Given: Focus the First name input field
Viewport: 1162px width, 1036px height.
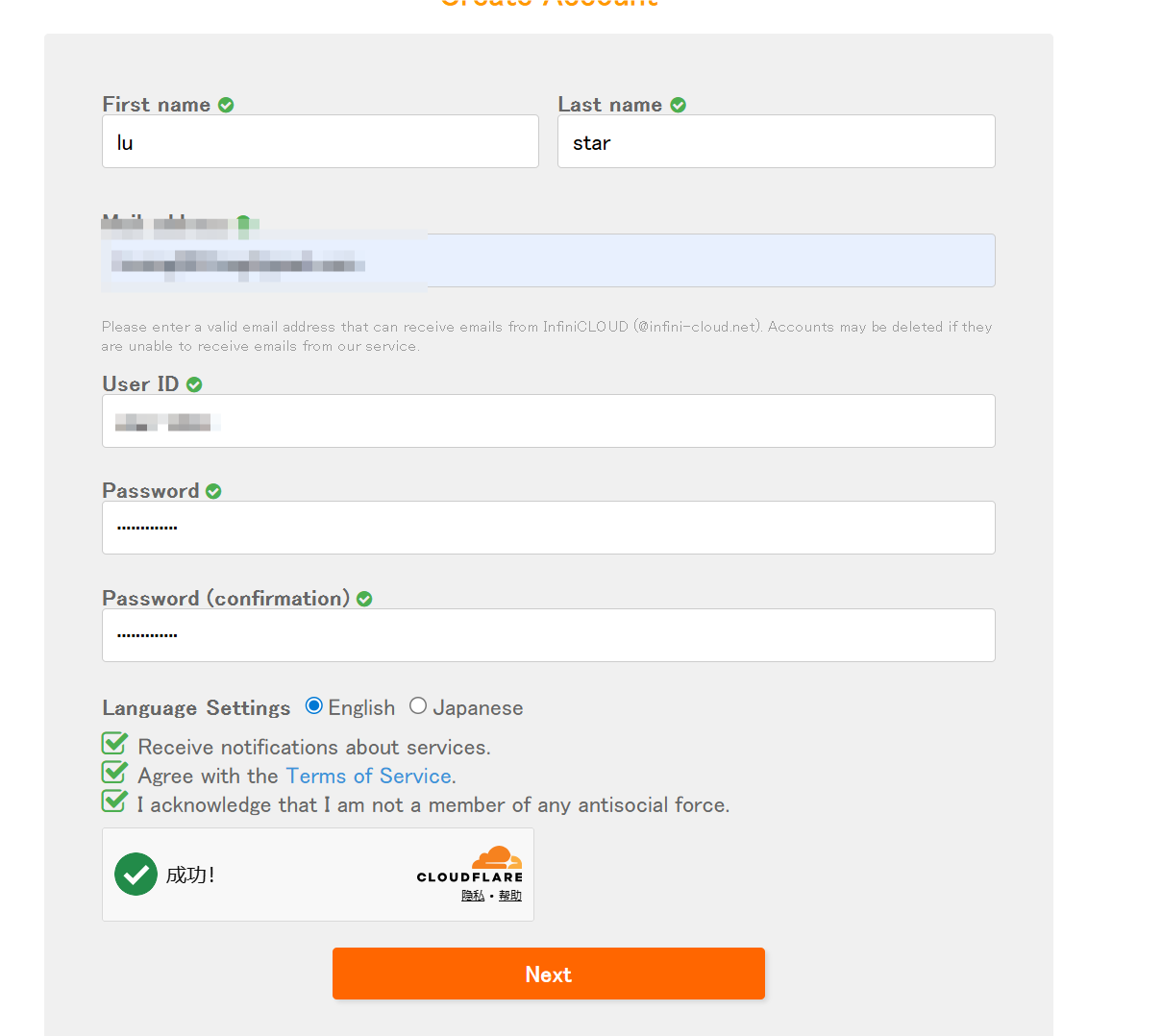Looking at the screenshot, I should pyautogui.click(x=320, y=142).
